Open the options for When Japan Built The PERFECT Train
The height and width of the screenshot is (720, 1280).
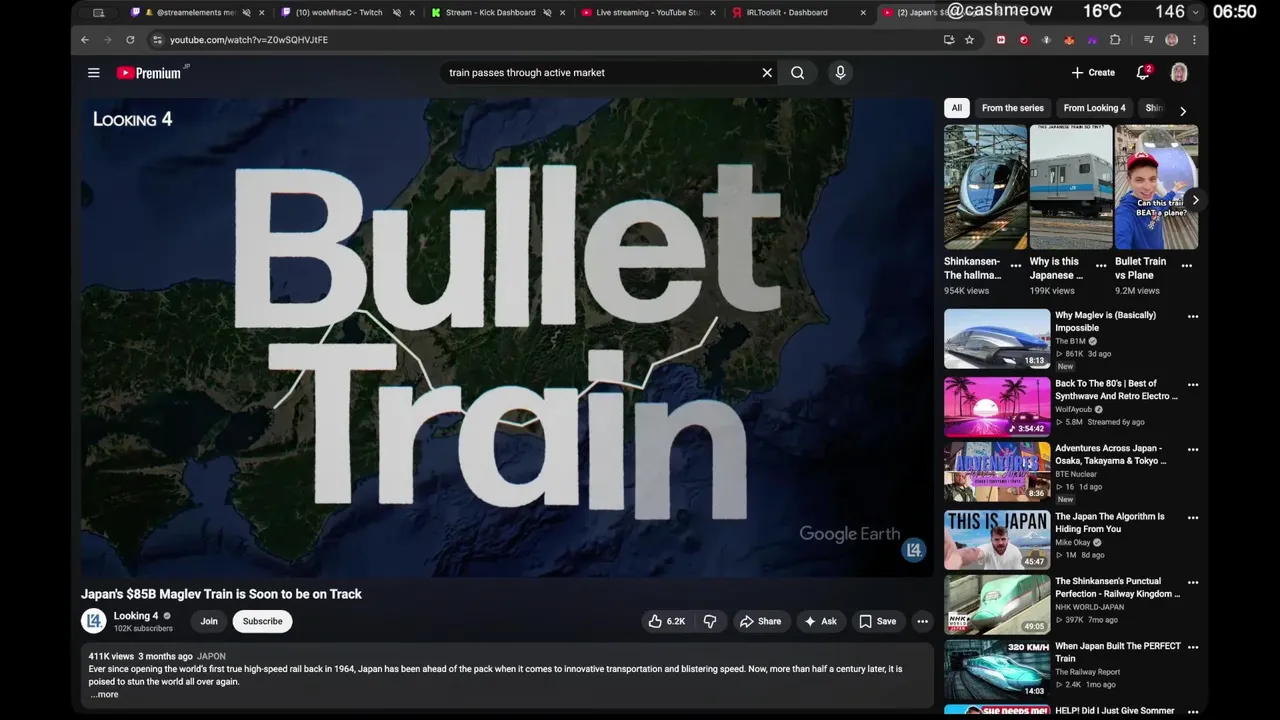click(x=1192, y=647)
